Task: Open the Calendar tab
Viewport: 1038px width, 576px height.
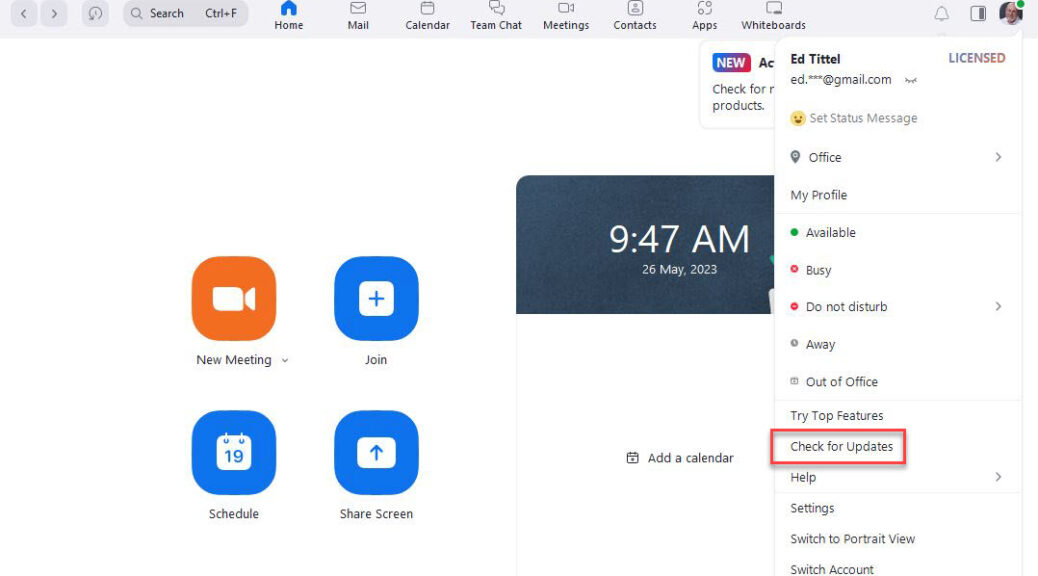Action: coord(427,16)
